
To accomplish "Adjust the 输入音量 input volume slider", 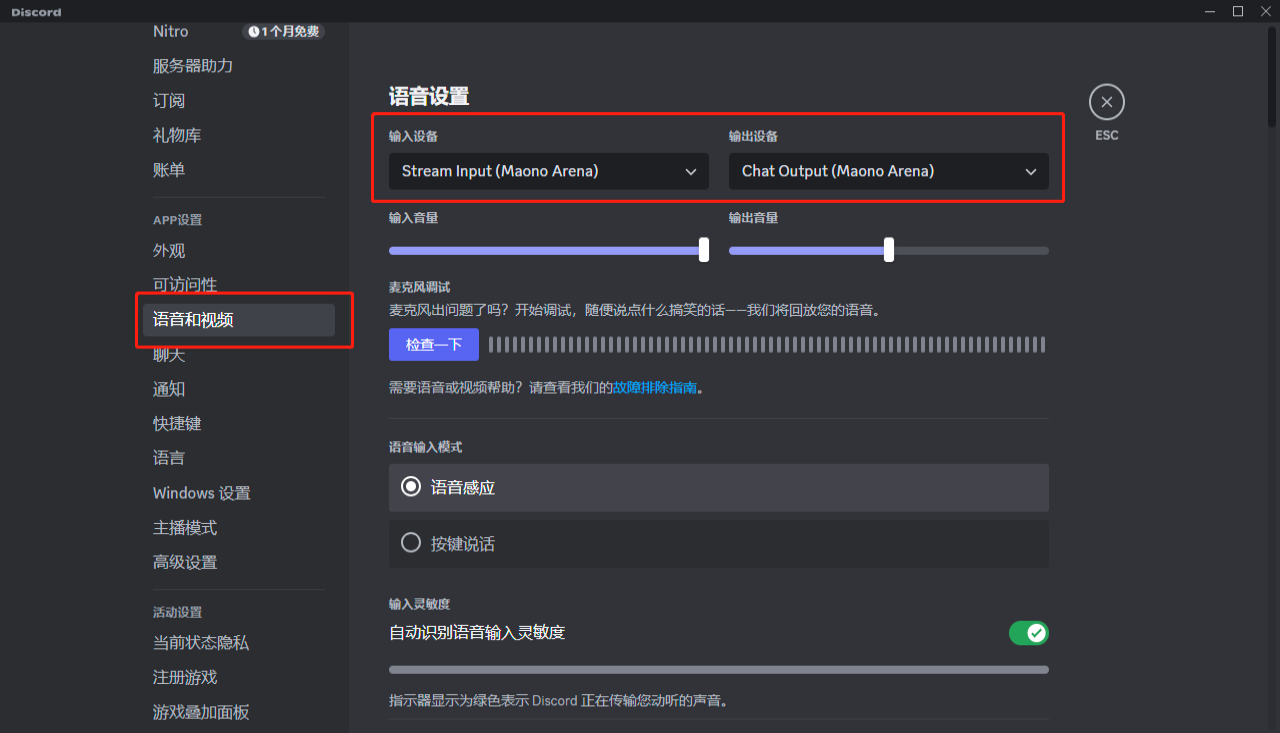I will point(703,250).
